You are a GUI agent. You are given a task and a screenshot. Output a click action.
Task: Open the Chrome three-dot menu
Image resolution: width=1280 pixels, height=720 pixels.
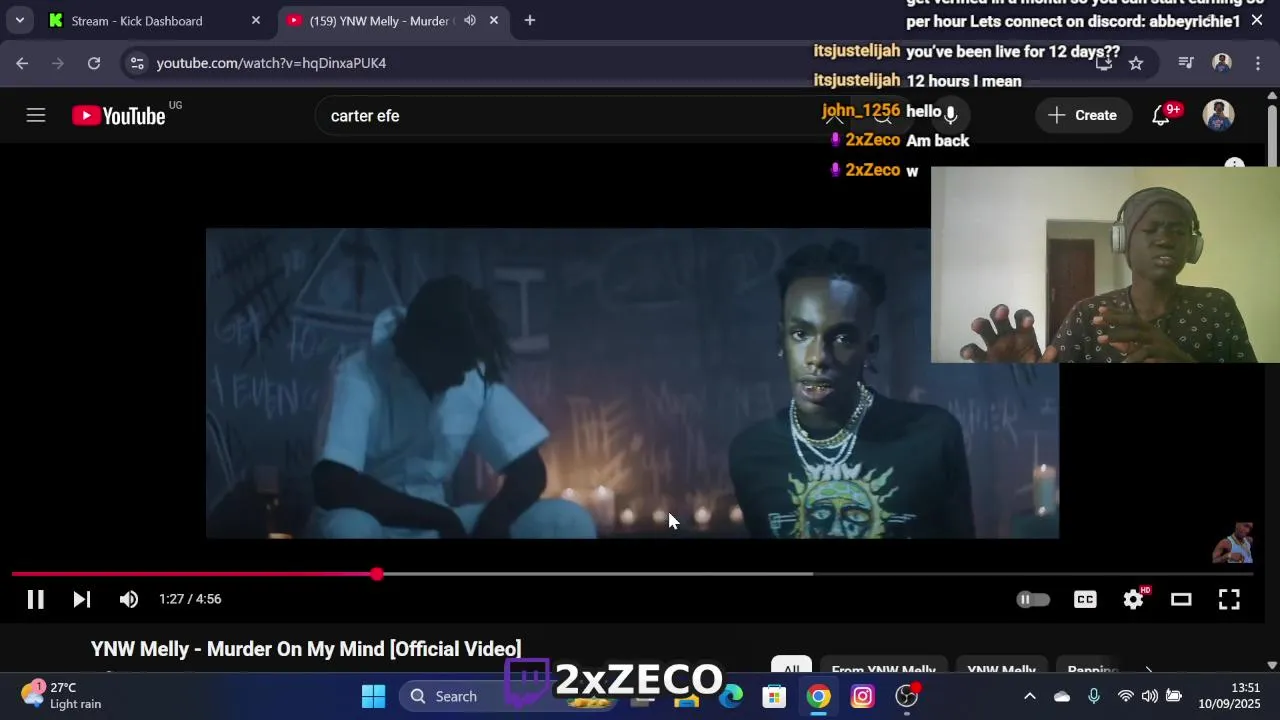tap(1258, 63)
